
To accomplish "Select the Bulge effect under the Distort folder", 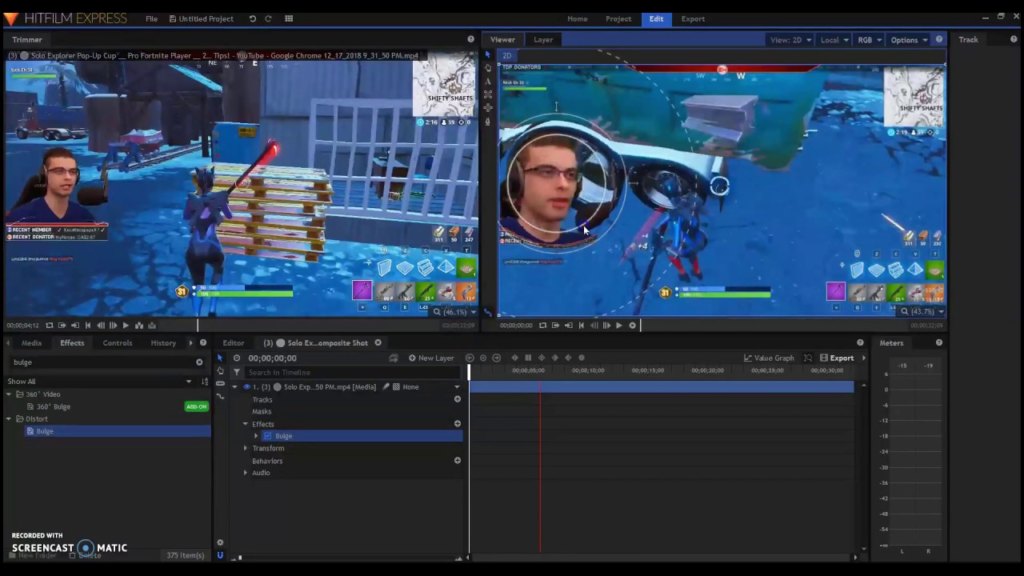I will coord(45,431).
